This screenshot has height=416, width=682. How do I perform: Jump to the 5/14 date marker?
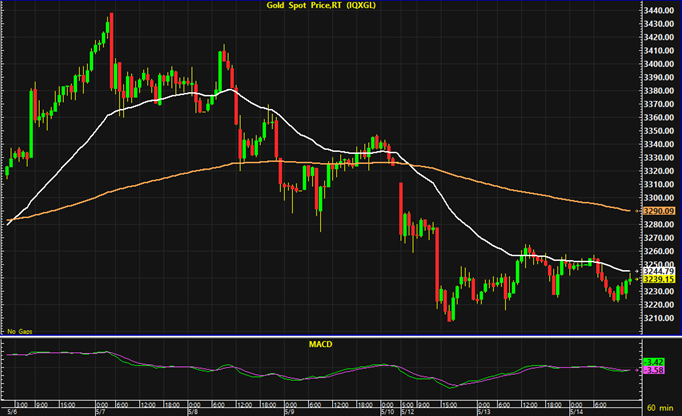point(576,412)
